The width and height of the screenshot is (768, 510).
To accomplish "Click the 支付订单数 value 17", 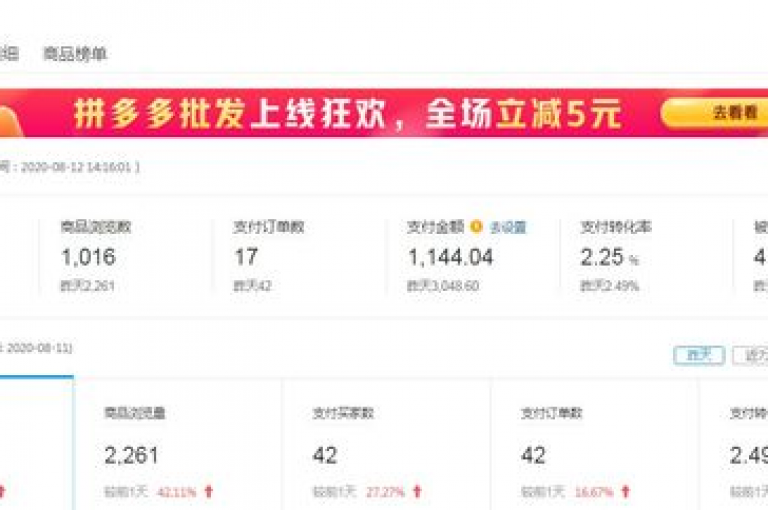I will tap(246, 257).
